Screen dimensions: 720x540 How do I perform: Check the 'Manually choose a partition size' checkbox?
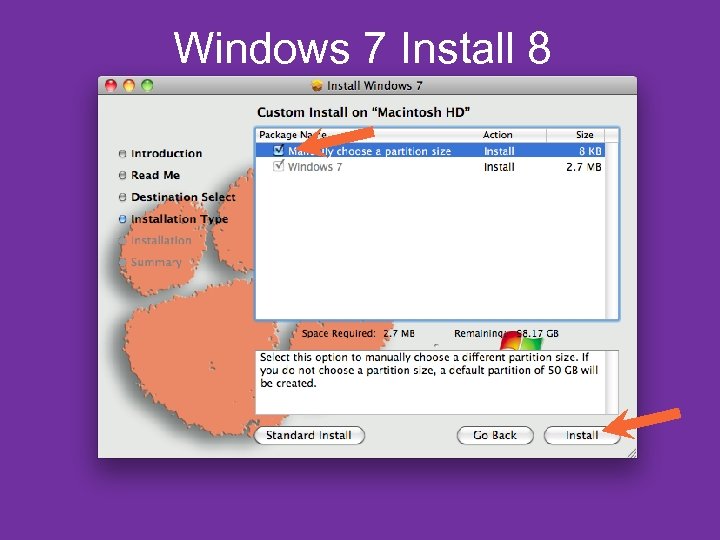[278, 150]
